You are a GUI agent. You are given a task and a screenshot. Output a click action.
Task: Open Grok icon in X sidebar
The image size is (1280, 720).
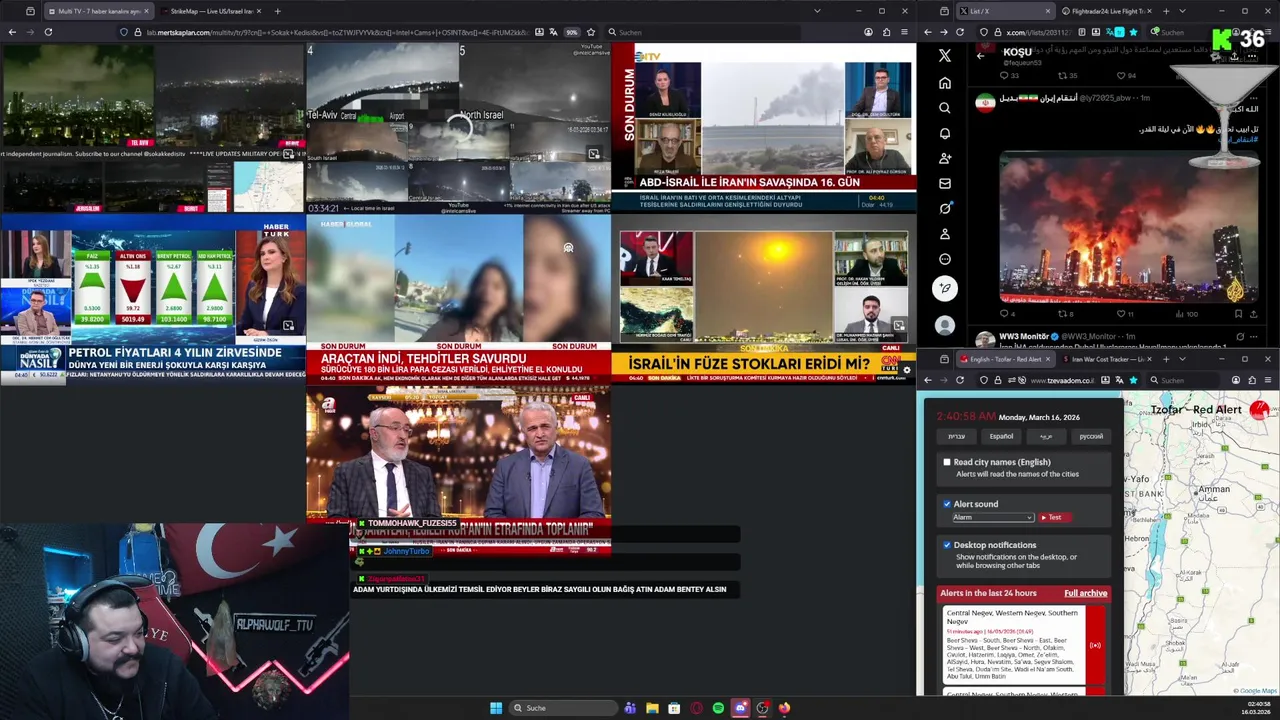coord(944,208)
